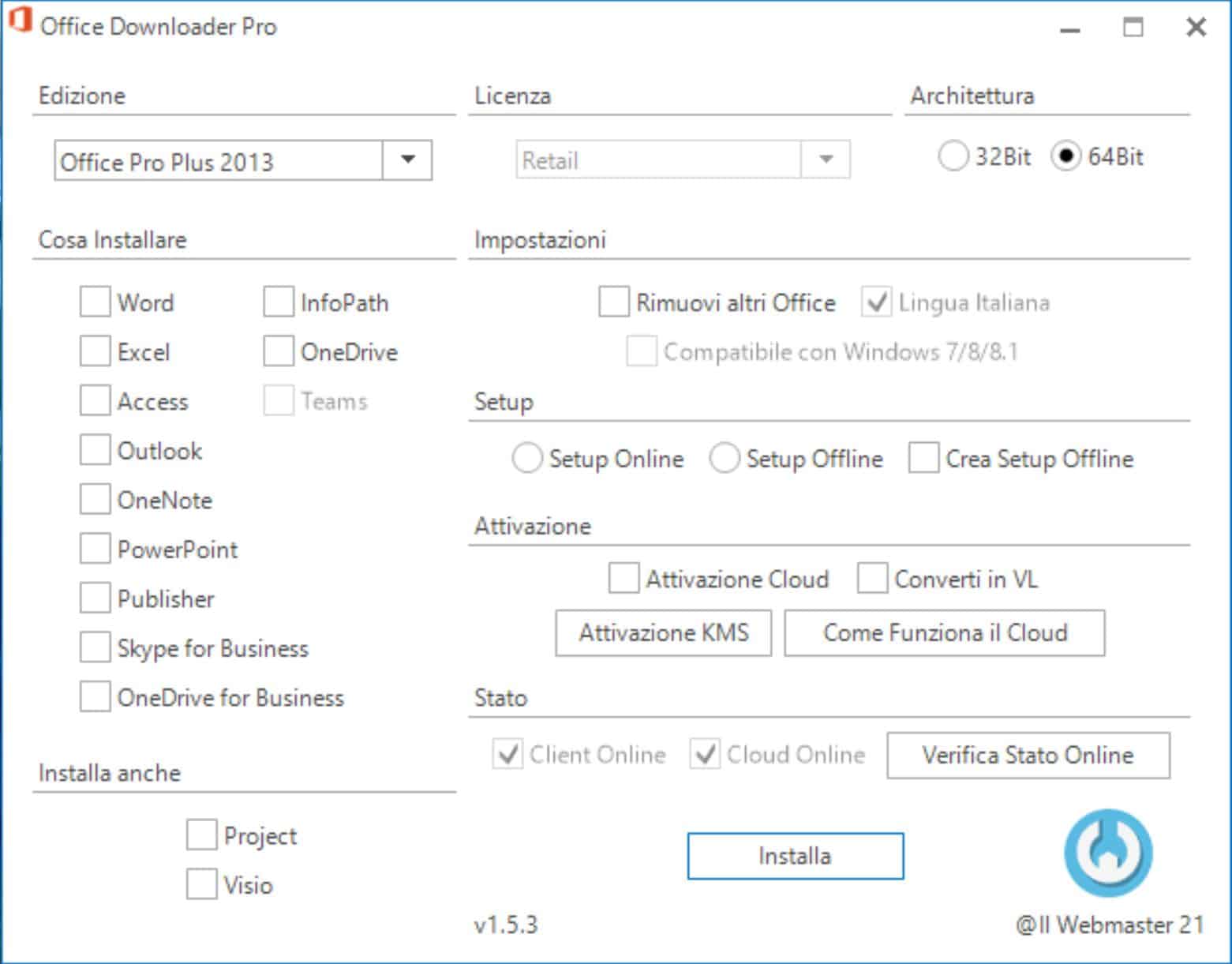
Task: Click the Installa button
Action: (x=795, y=856)
